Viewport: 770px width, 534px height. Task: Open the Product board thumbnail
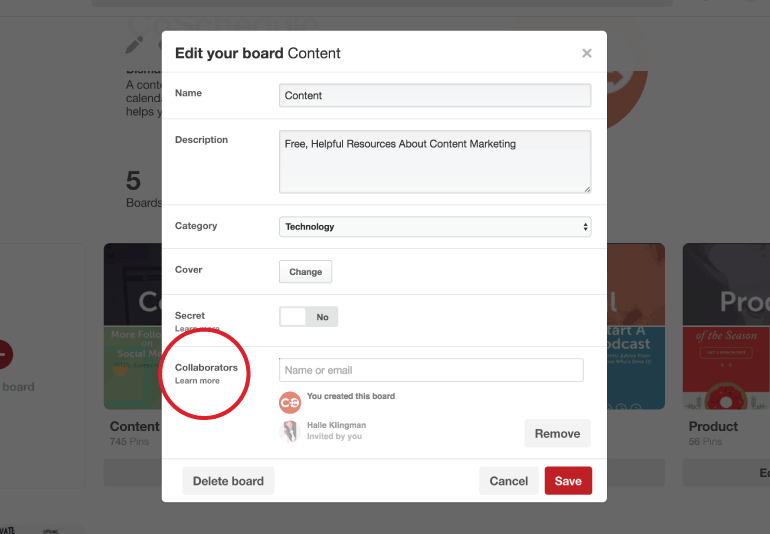pos(725,326)
